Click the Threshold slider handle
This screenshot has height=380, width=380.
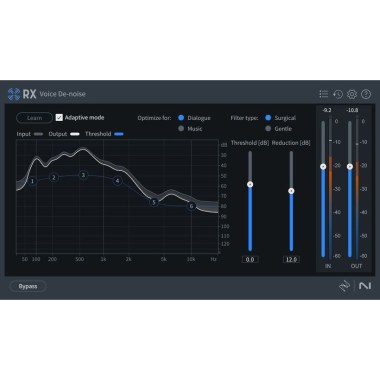point(250,184)
